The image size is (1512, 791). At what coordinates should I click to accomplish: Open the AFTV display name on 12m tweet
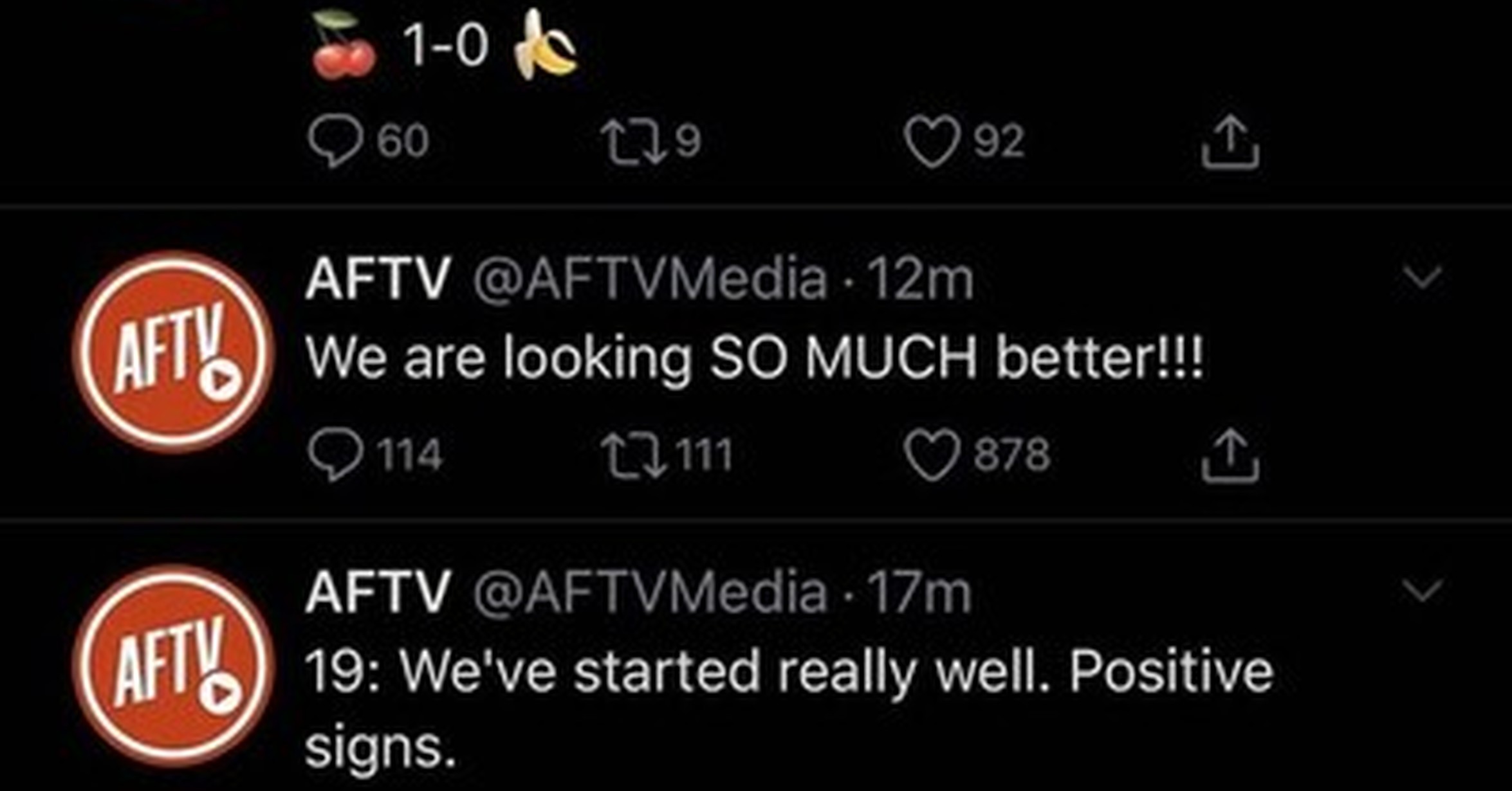point(378,279)
